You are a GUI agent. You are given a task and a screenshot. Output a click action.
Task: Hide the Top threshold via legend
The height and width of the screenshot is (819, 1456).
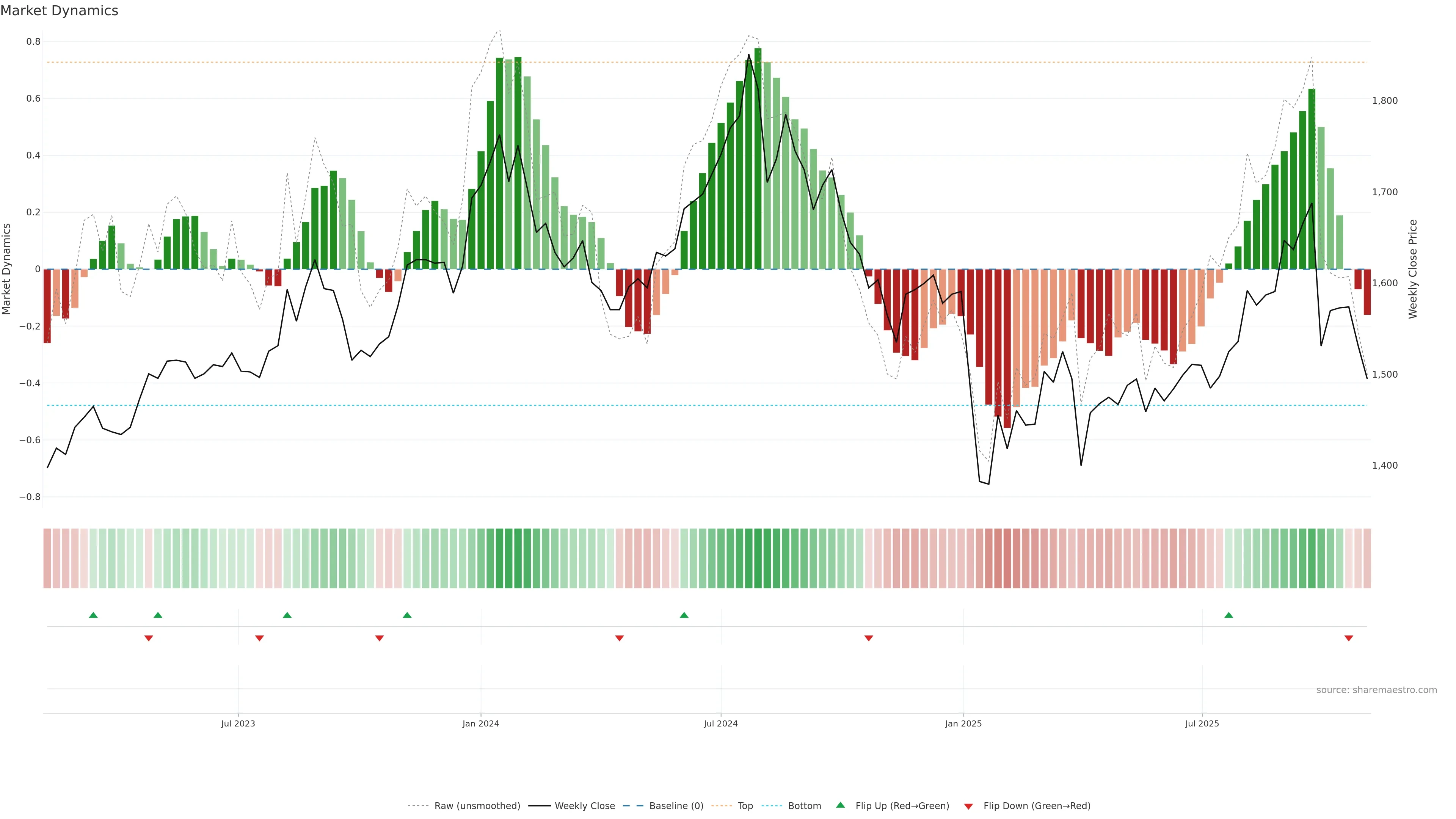(x=745, y=806)
